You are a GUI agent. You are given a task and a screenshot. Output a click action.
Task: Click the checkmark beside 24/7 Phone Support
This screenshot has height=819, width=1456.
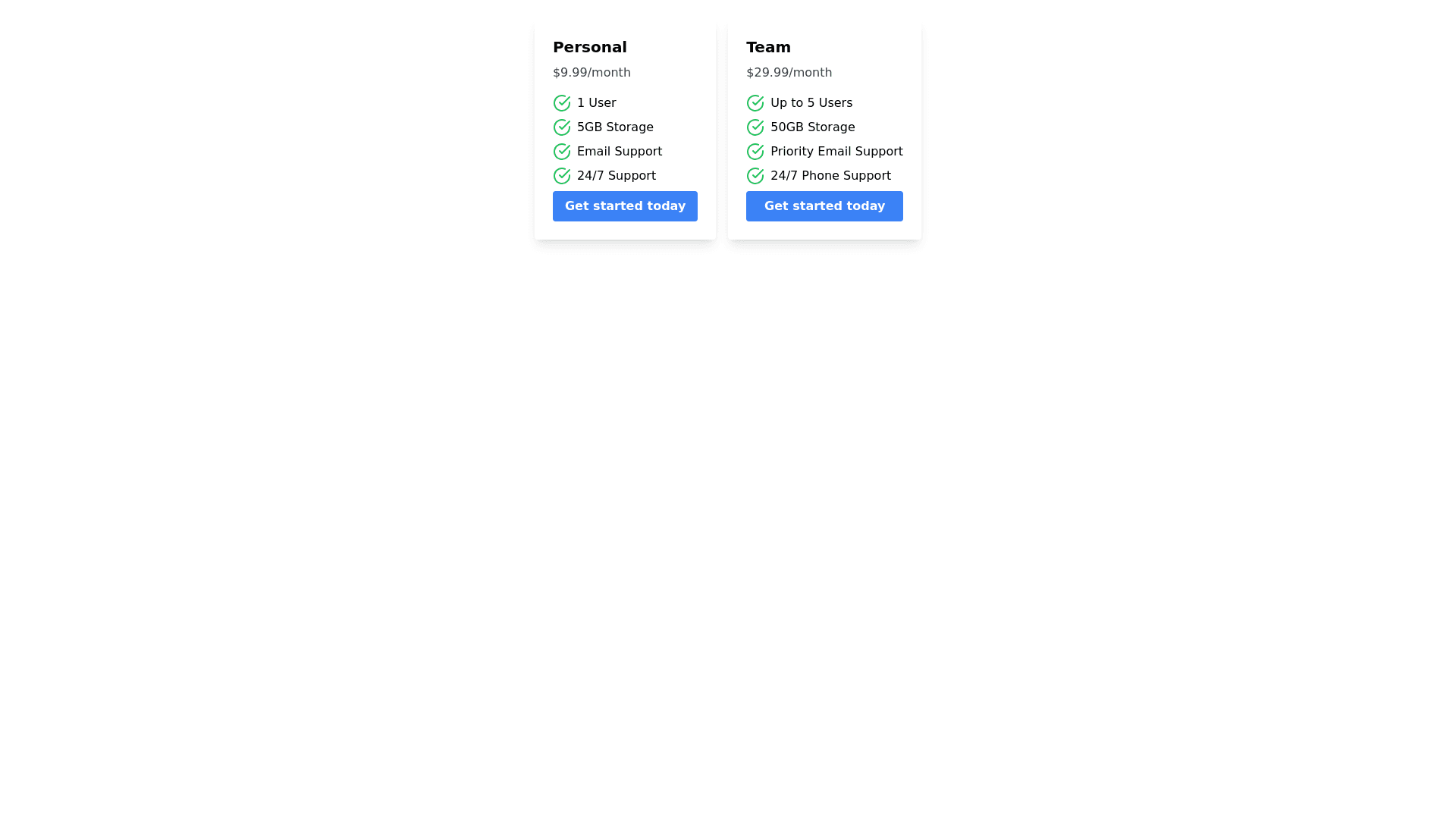pyautogui.click(x=755, y=176)
